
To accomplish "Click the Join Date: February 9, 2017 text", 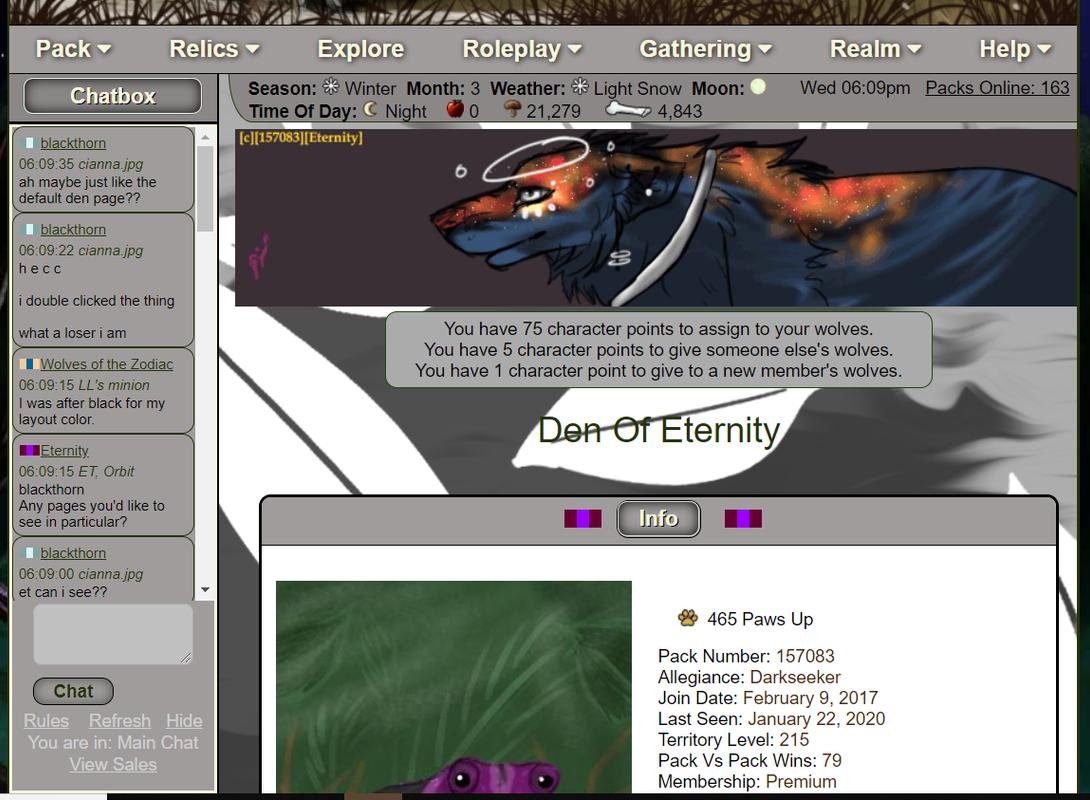I will 768,698.
